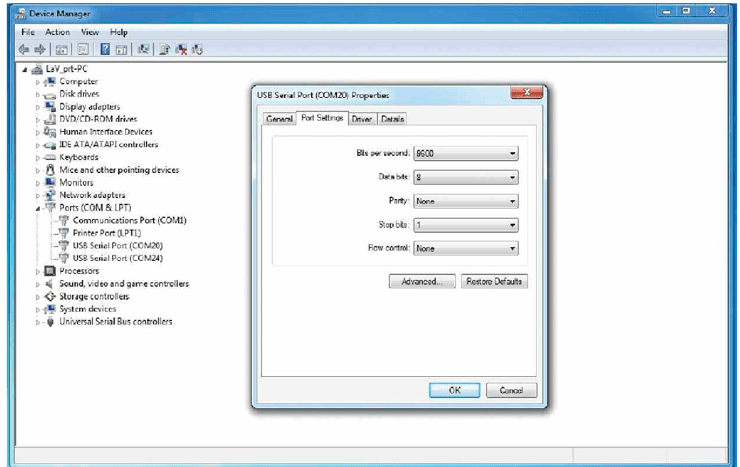The image size is (740, 467).
Task: Collapse the Ports (COM & LPT) node
Action: [38, 208]
